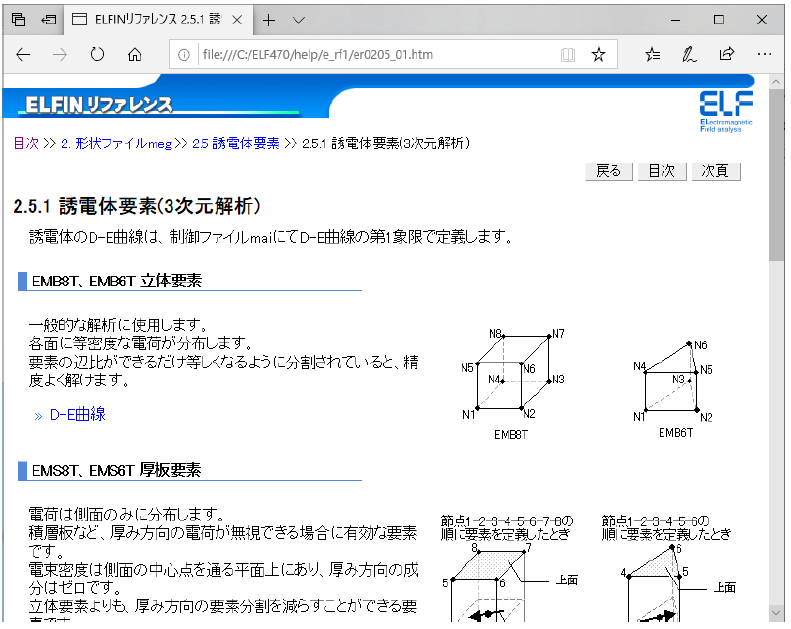The height and width of the screenshot is (629, 791).
Task: Open the settings and more menu
Action: click(x=764, y=54)
